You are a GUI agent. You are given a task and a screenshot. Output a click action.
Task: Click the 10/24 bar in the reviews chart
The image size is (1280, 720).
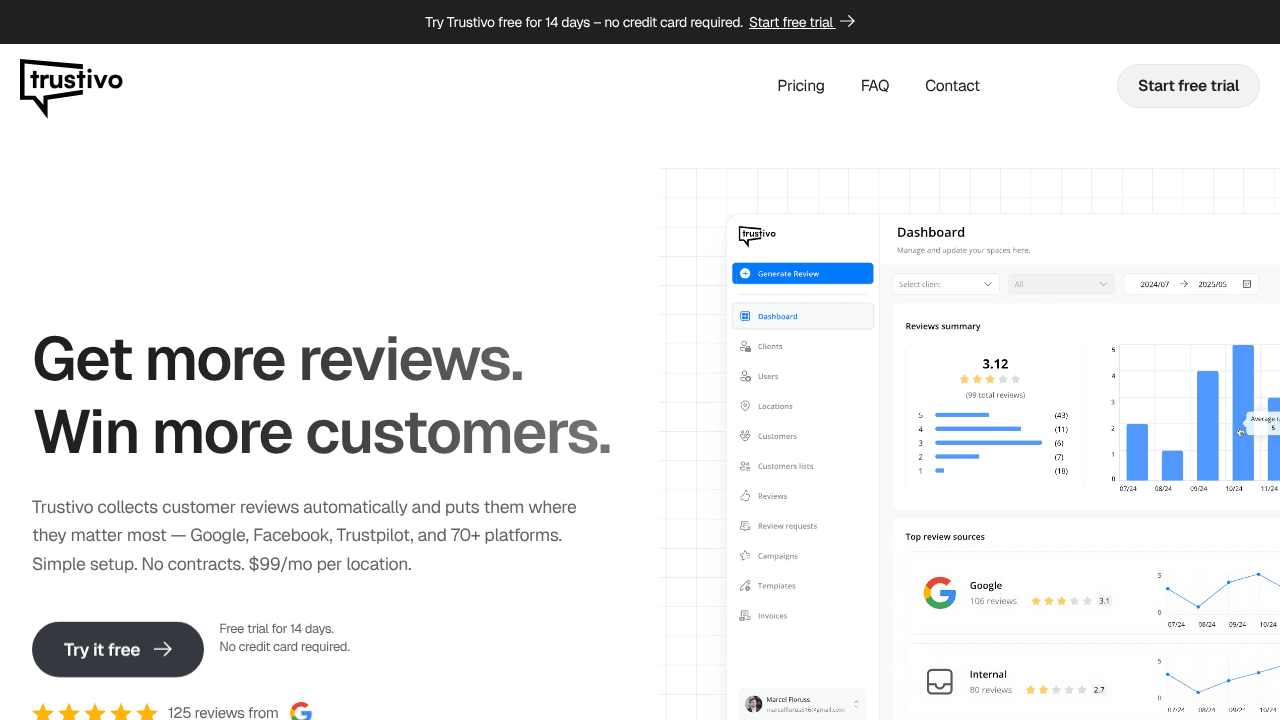click(x=1243, y=413)
